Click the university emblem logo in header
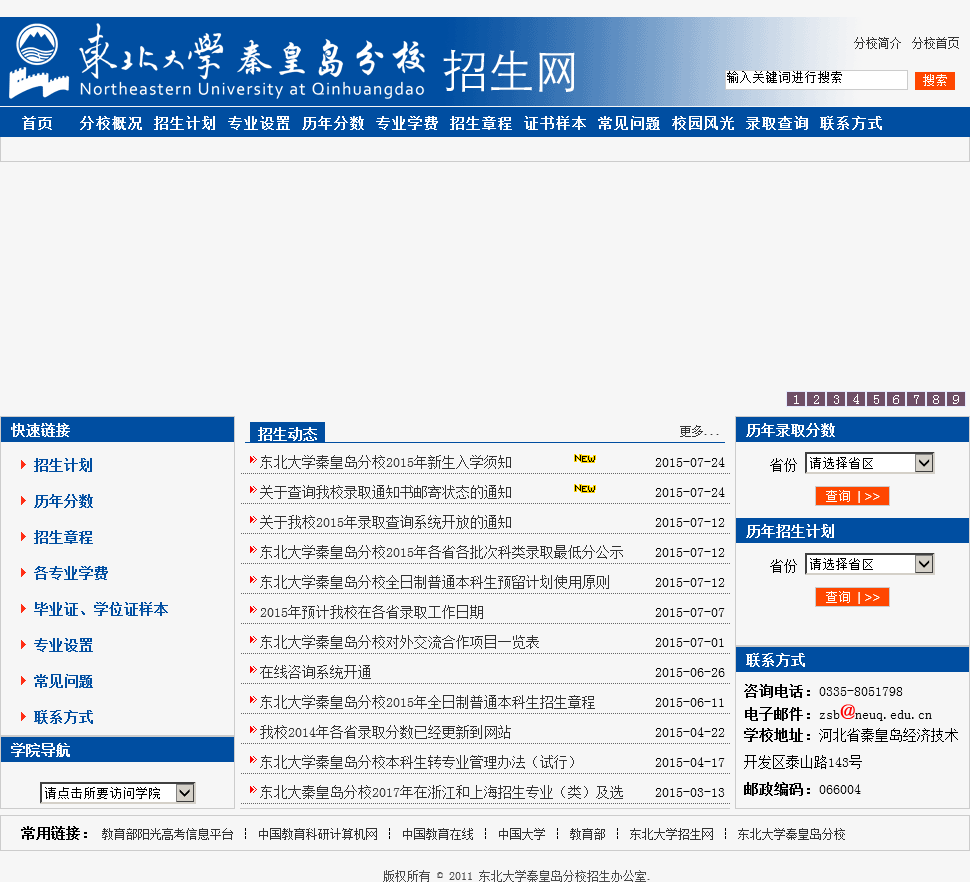The width and height of the screenshot is (970, 882). point(38,61)
